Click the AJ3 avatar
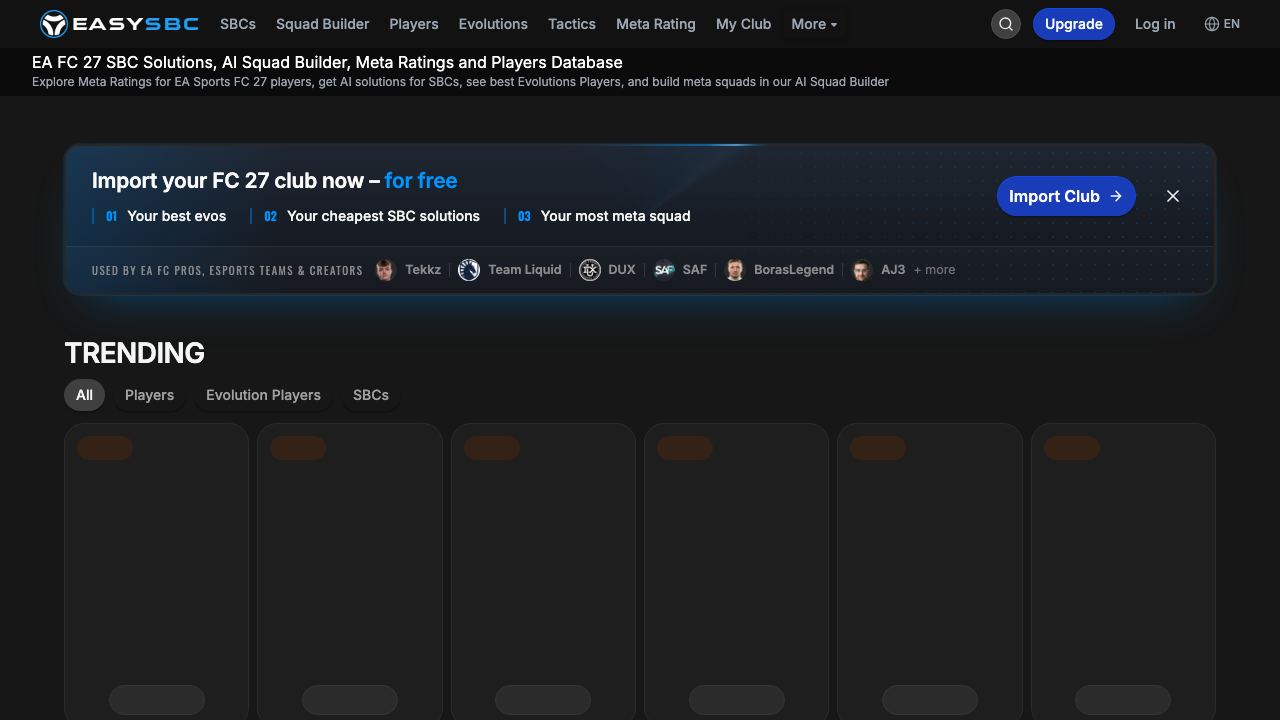Screen dimensions: 1280x720 pos(862,270)
